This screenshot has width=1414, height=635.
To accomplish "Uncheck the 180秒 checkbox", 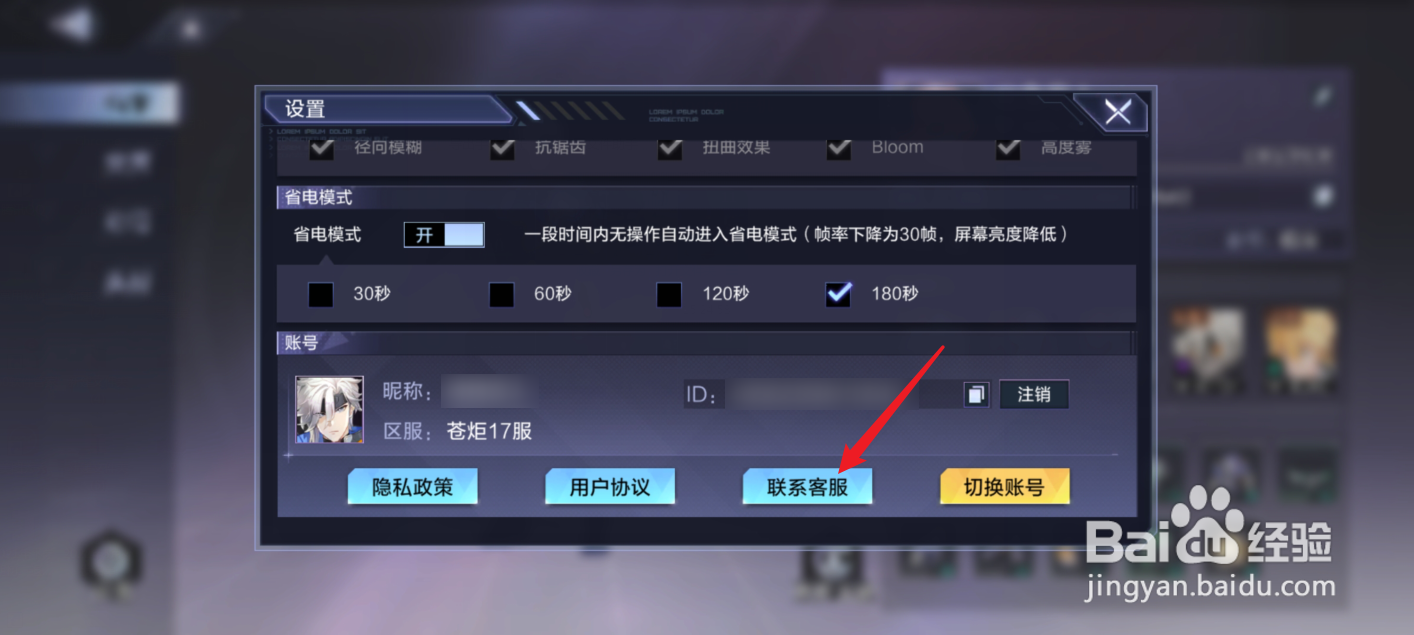I will 838,294.
